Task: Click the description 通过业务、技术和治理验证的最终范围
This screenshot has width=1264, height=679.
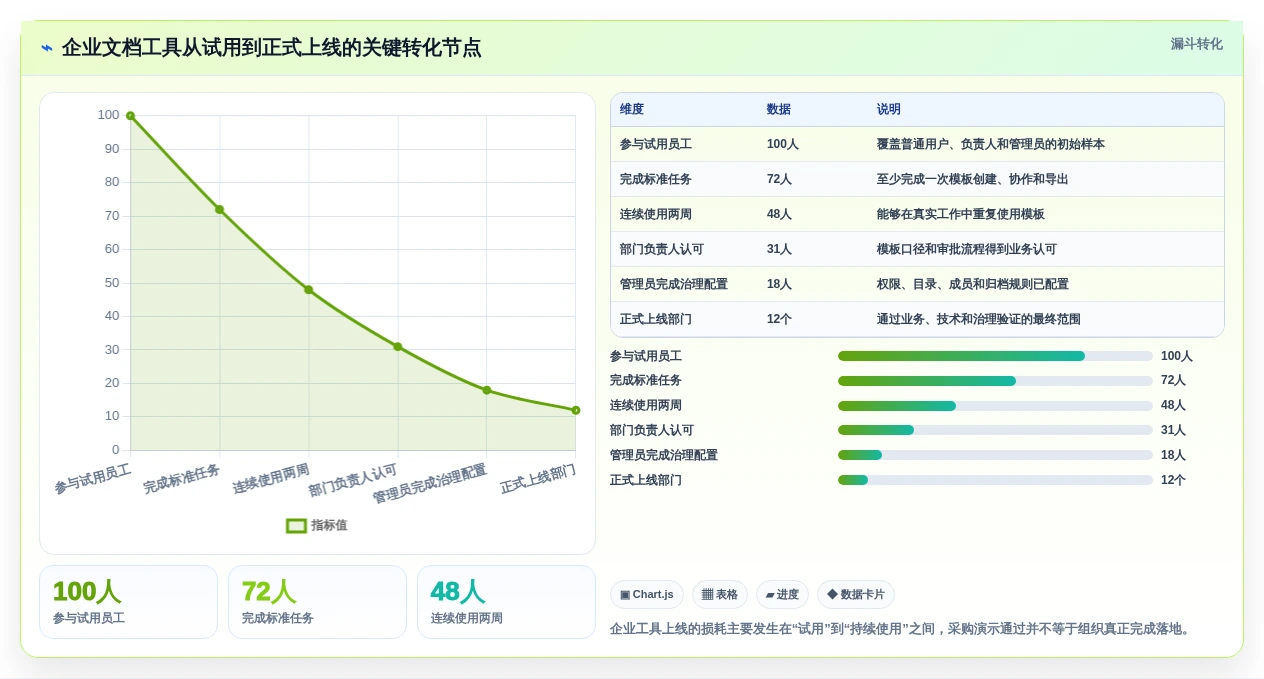Action: pos(979,319)
